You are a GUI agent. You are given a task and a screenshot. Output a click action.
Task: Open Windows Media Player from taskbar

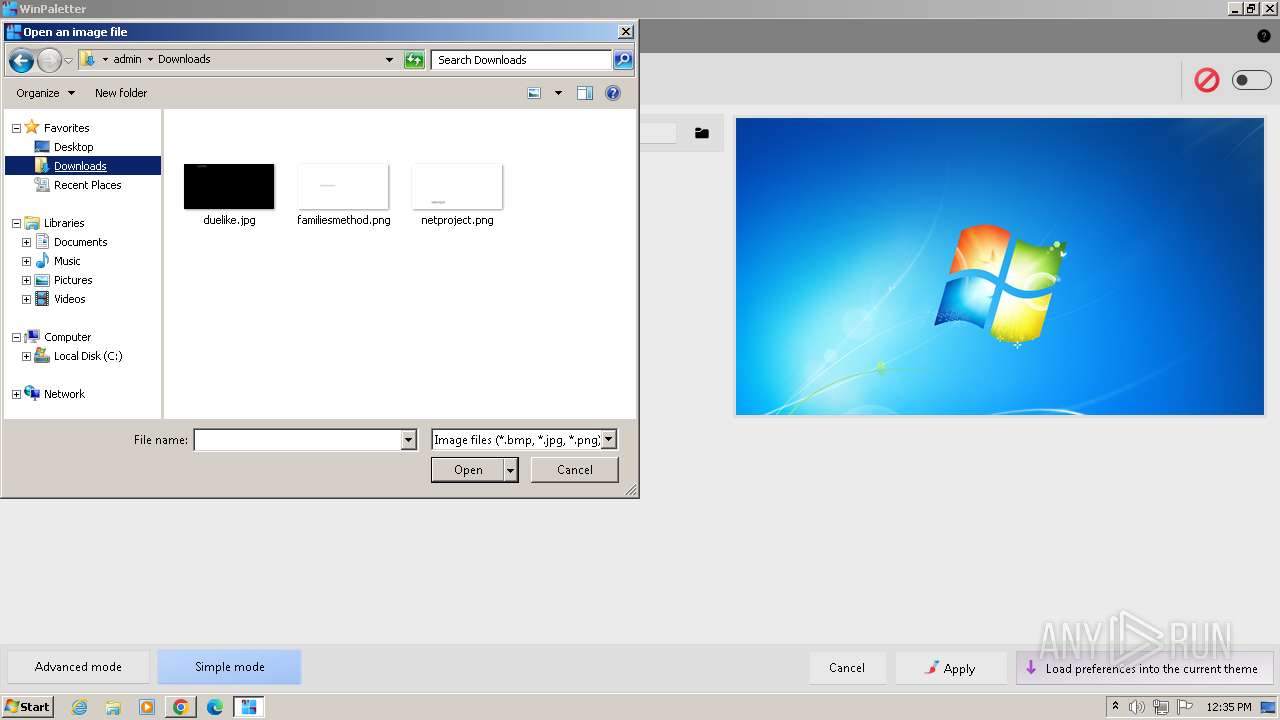pos(147,707)
